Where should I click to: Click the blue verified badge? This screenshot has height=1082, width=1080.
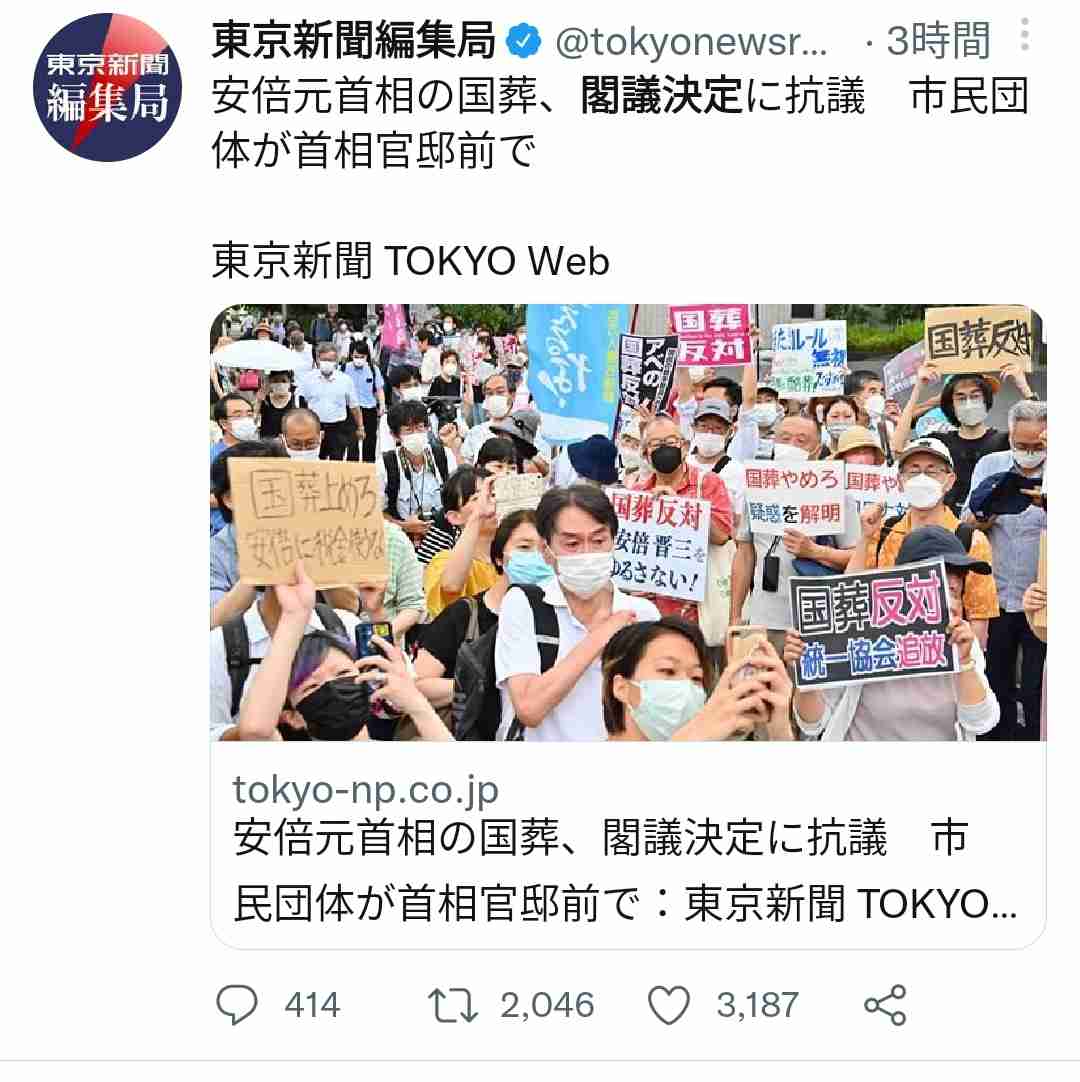[x=524, y=41]
